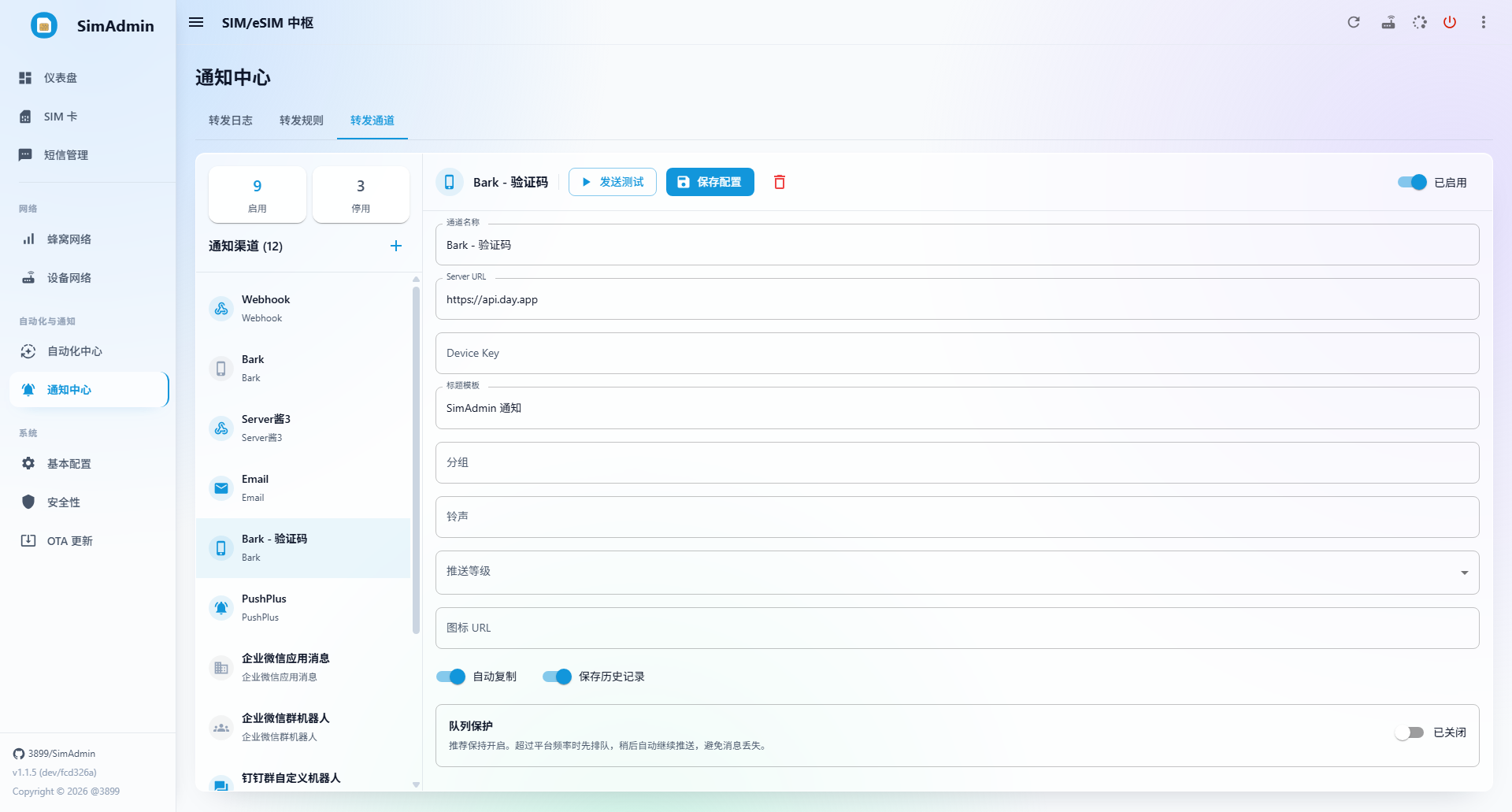Click the phone icon beside Bark header title
This screenshot has width=1512, height=812.
tap(450, 182)
